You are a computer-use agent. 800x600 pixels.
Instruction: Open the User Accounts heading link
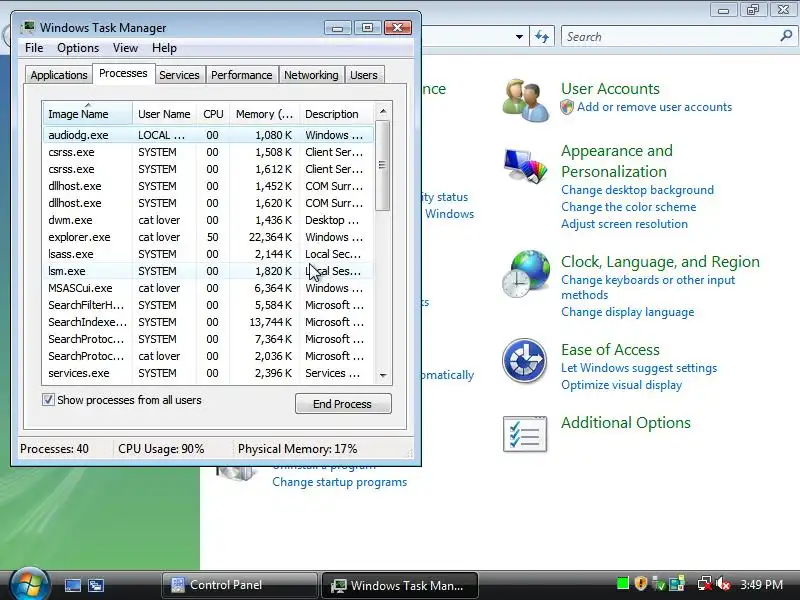pos(610,89)
